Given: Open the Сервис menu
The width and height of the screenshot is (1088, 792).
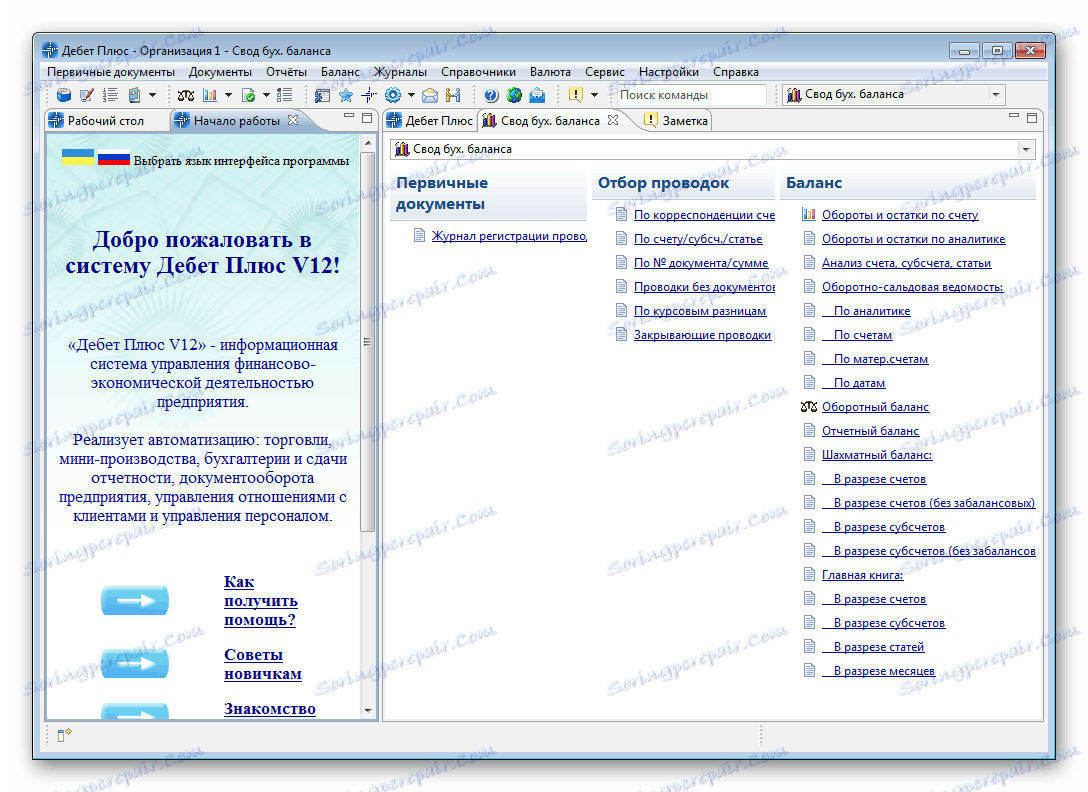Looking at the screenshot, I should tap(604, 72).
